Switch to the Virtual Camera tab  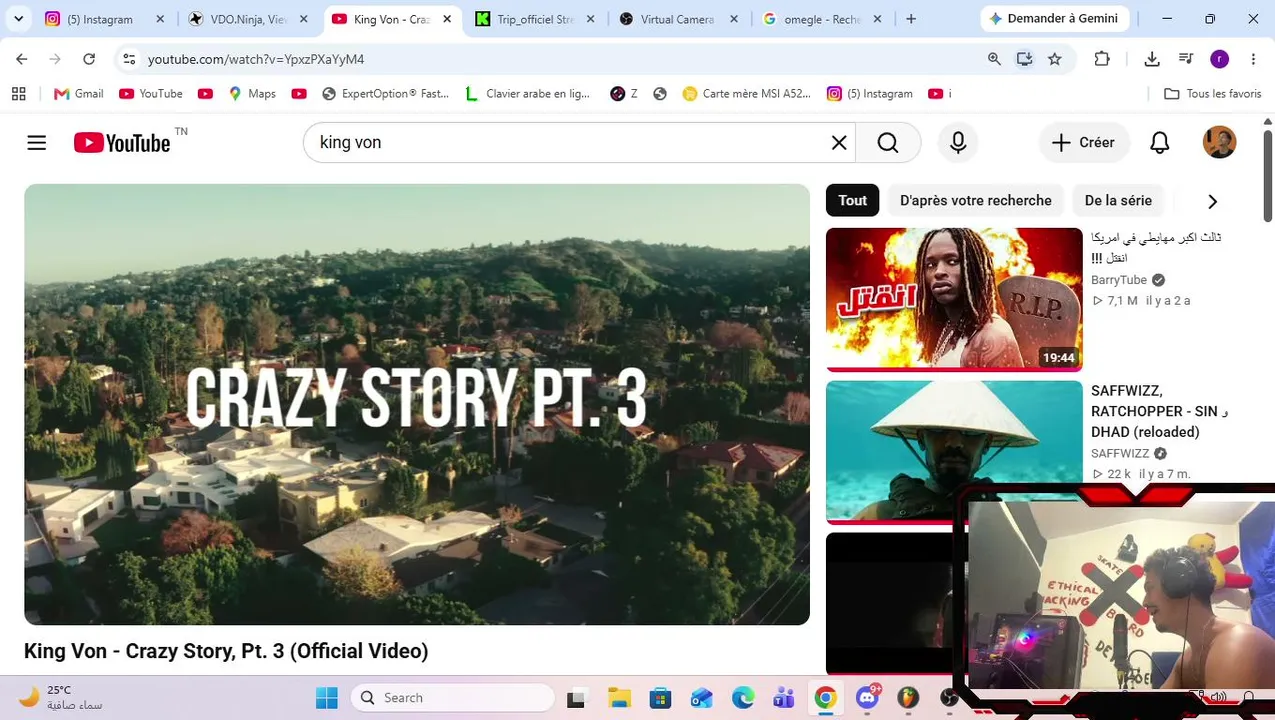pos(678,19)
